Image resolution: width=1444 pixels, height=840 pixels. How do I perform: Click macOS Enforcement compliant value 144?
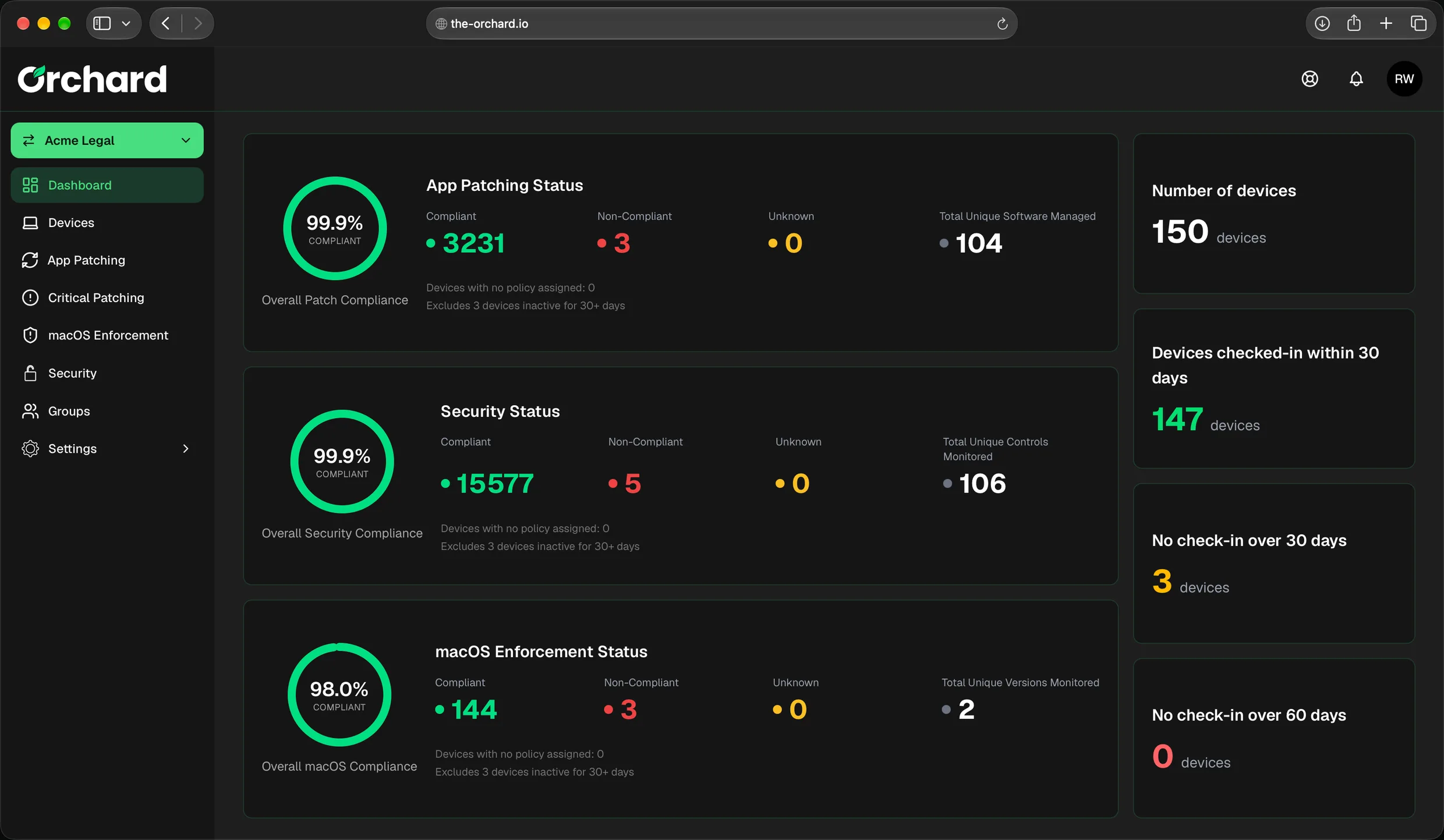[474, 710]
